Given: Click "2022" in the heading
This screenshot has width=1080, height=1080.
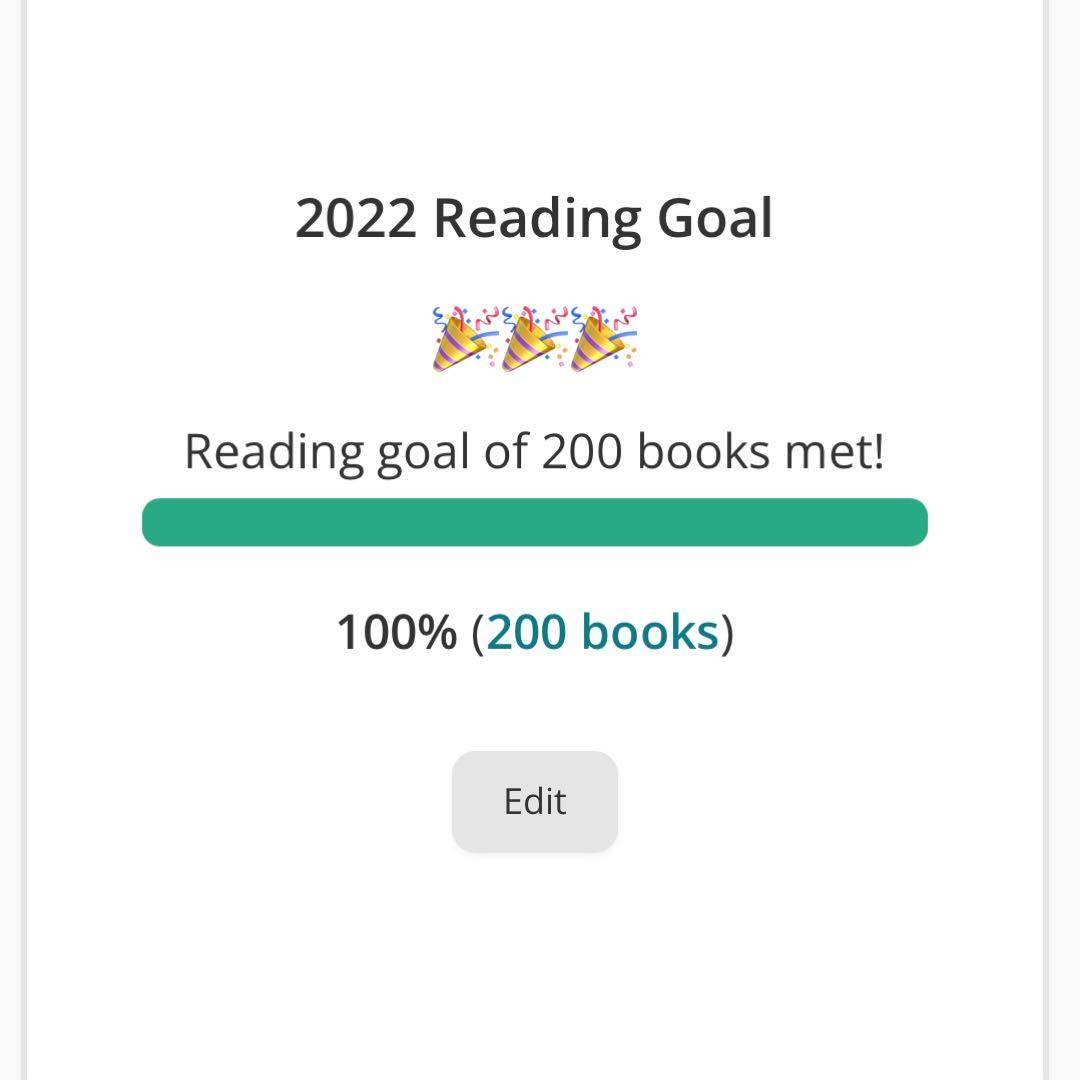Looking at the screenshot, I should [355, 218].
